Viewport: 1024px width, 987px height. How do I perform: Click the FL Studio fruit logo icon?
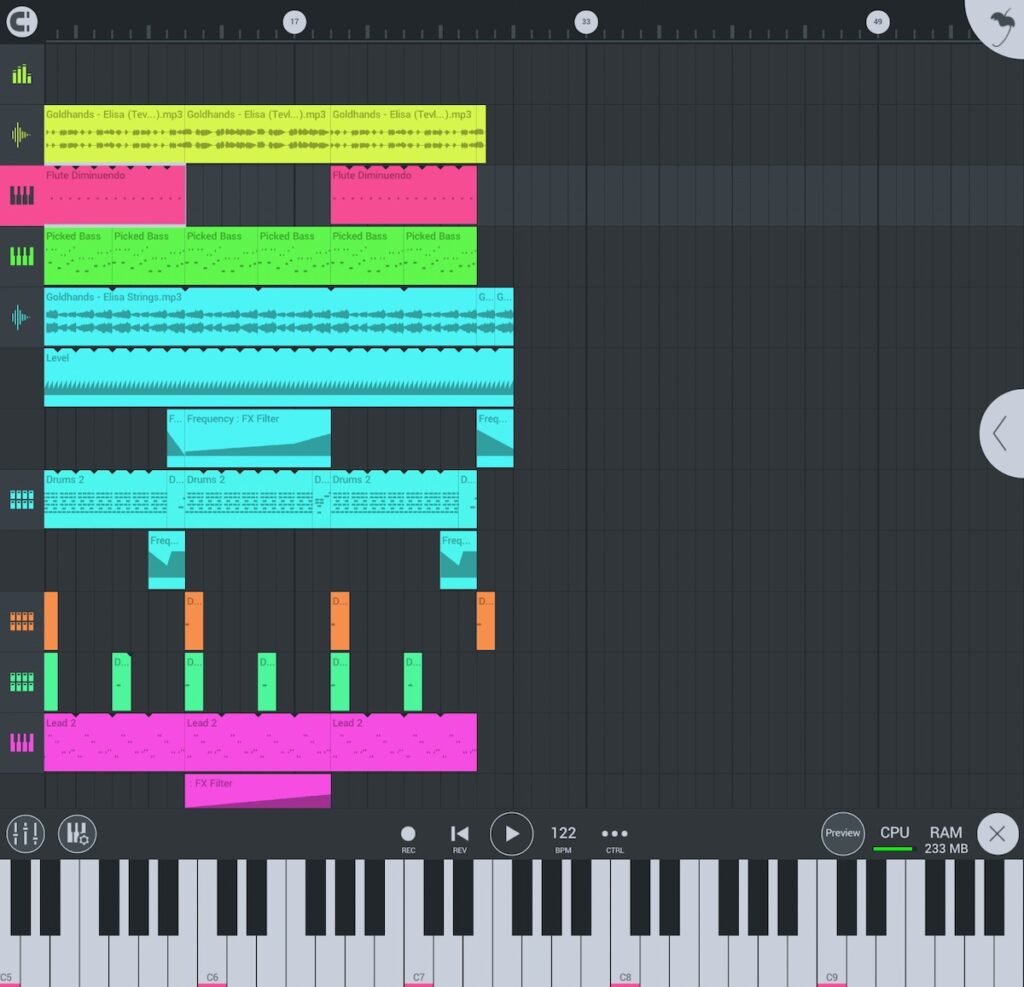pos(1000,24)
